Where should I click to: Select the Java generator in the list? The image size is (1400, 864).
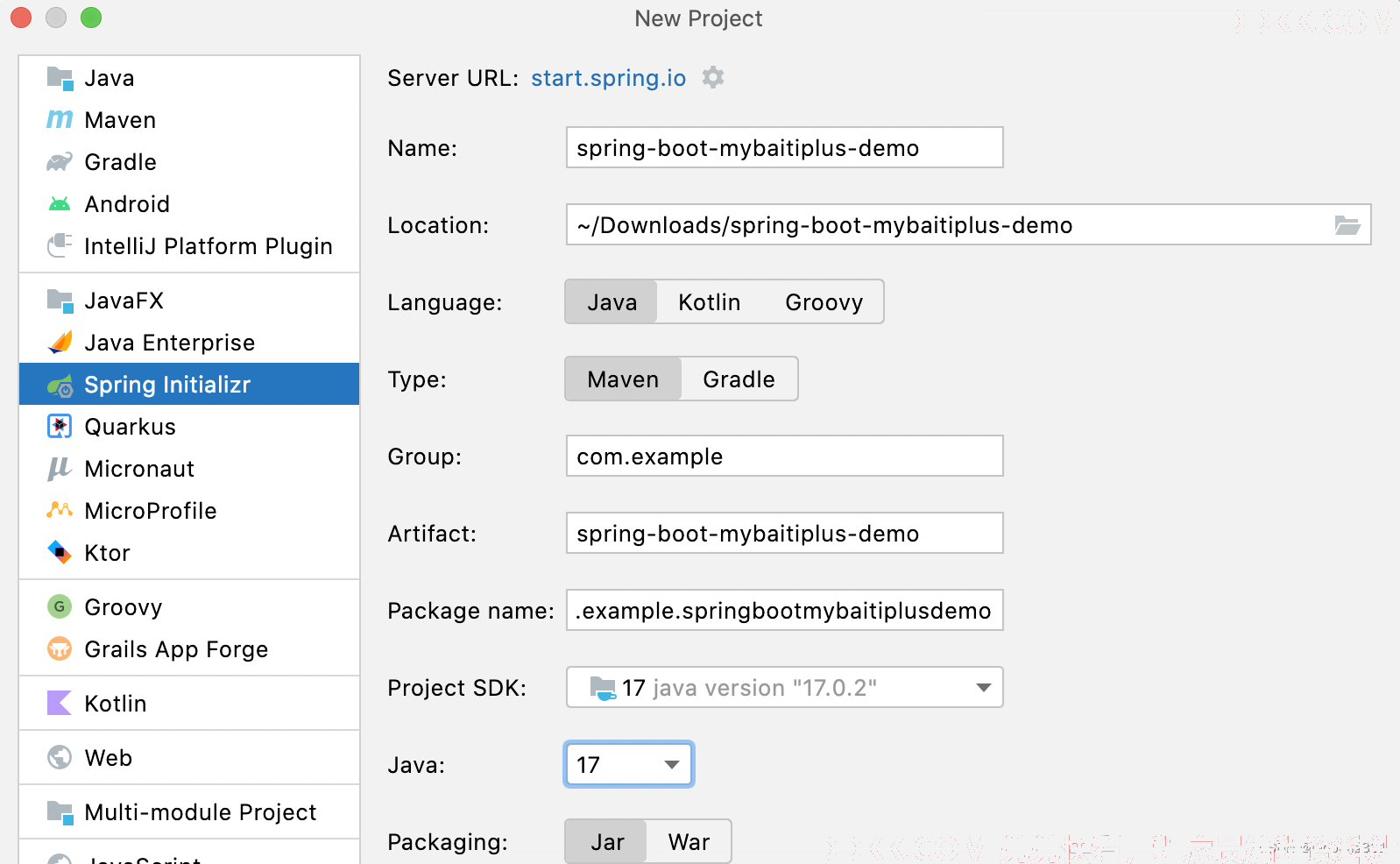(189, 78)
